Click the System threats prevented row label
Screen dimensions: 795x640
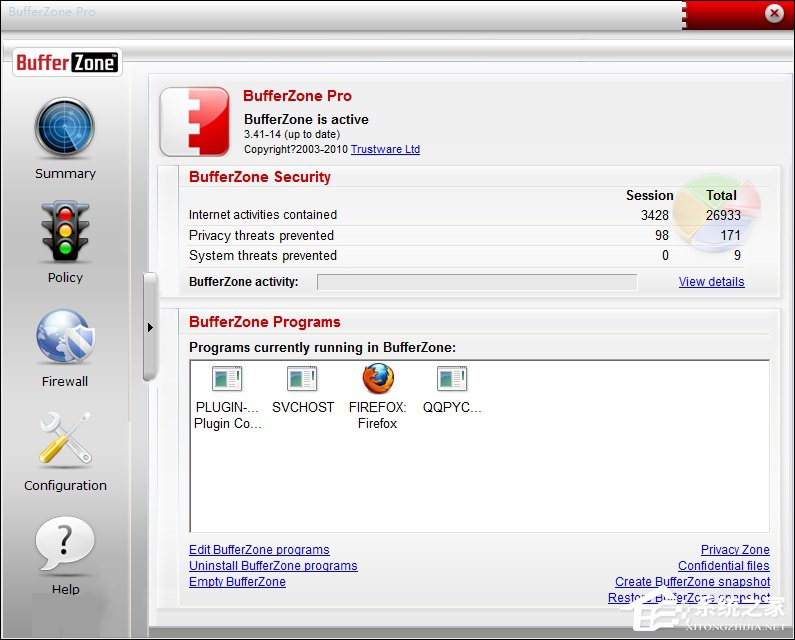[263, 255]
